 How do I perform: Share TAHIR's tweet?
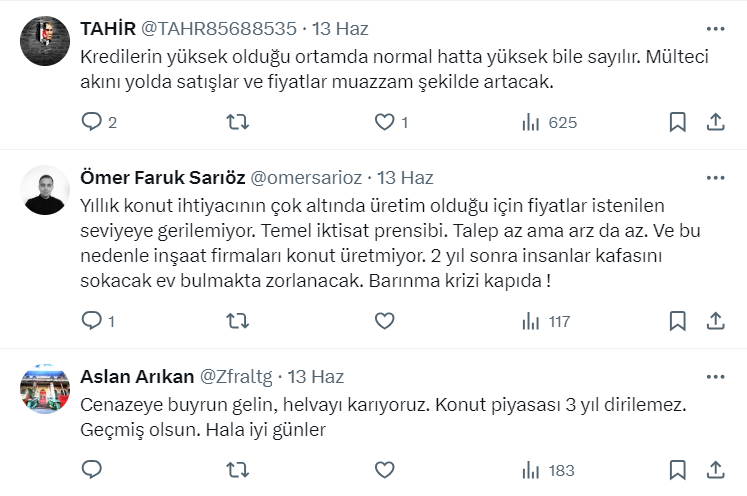(x=715, y=122)
